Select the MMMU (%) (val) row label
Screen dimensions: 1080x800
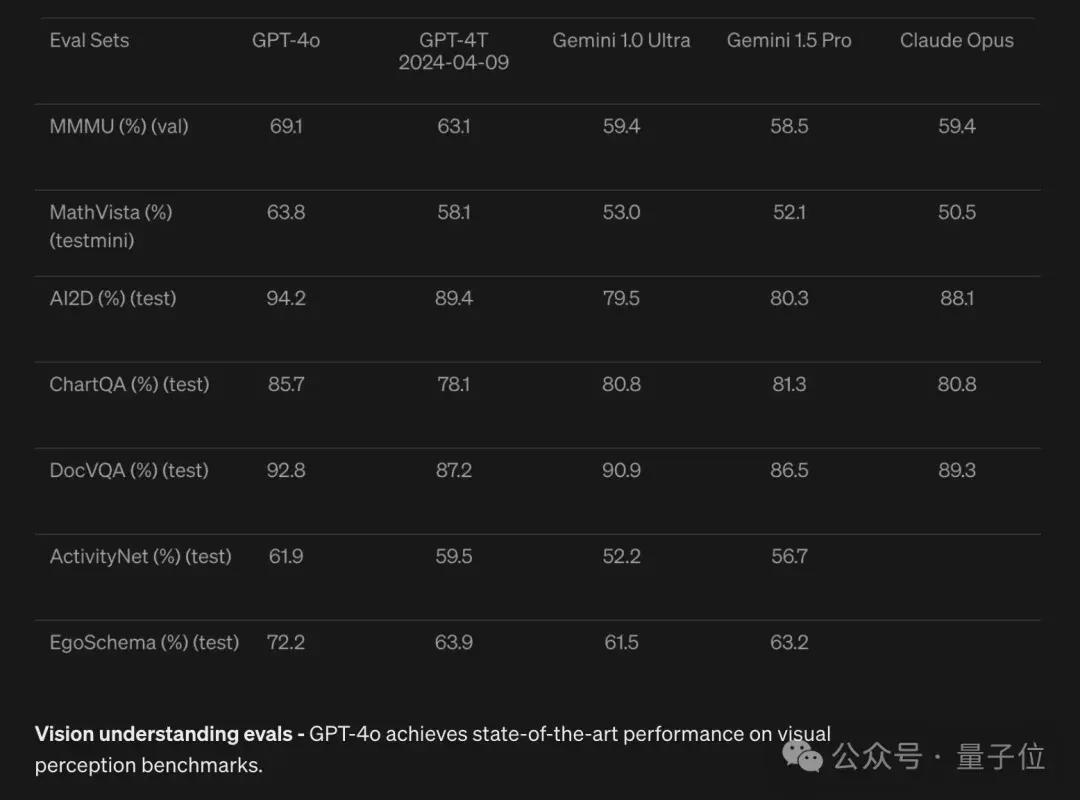tap(119, 126)
